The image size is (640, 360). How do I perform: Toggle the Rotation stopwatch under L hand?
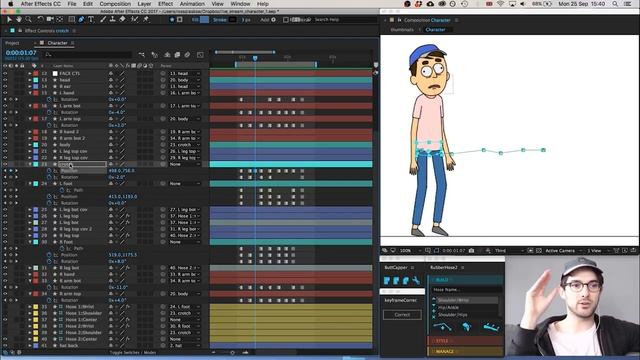click(49, 100)
